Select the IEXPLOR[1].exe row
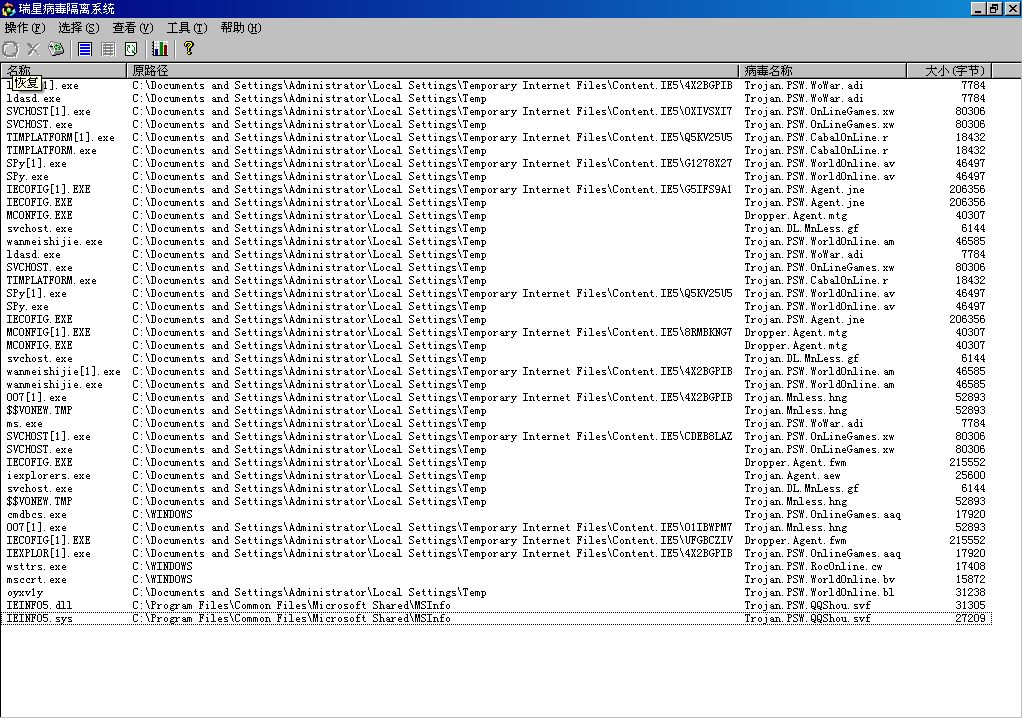This screenshot has height=719, width=1022. pyautogui.click(x=496, y=553)
